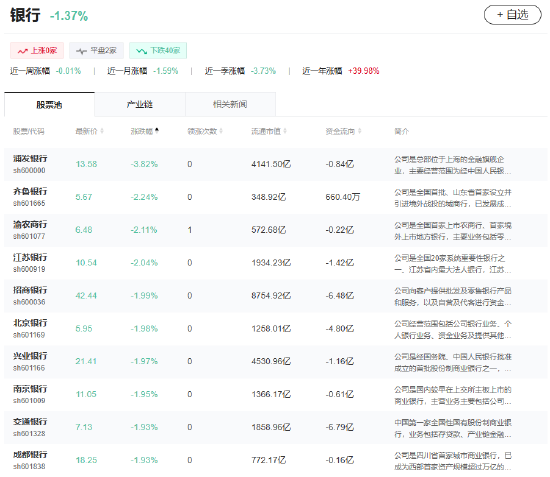Open 南京银行 stock link
This screenshot has width=550, height=477.
30,389
